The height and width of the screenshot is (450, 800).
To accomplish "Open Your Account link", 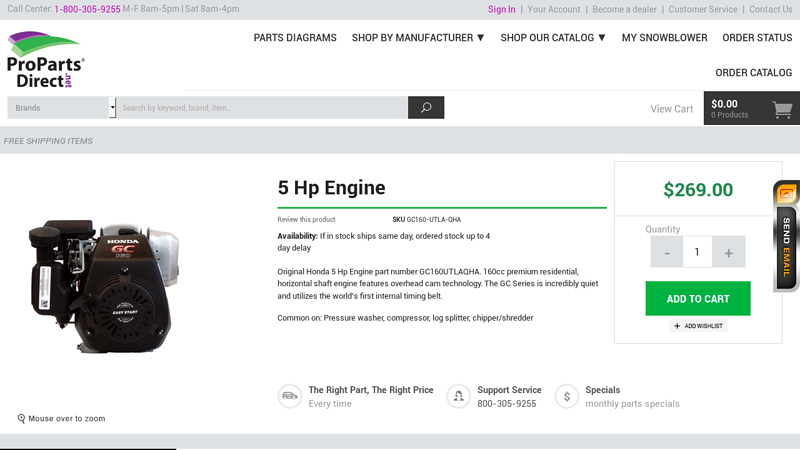I will point(554,9).
